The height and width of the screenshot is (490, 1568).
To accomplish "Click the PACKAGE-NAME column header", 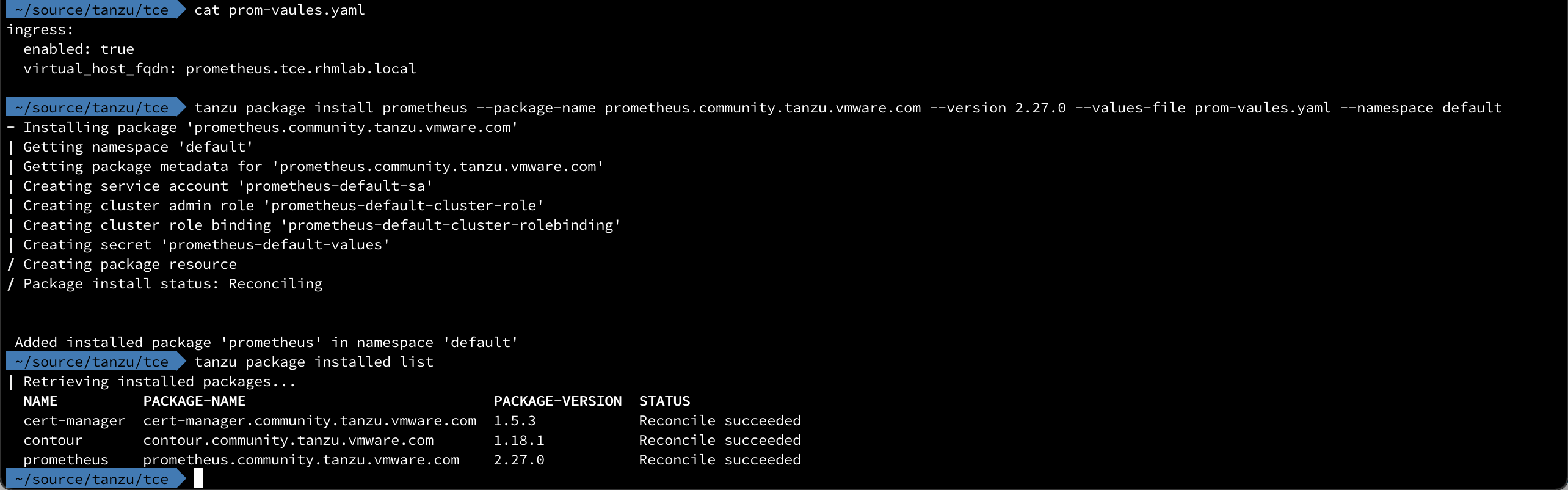I will (194, 401).
